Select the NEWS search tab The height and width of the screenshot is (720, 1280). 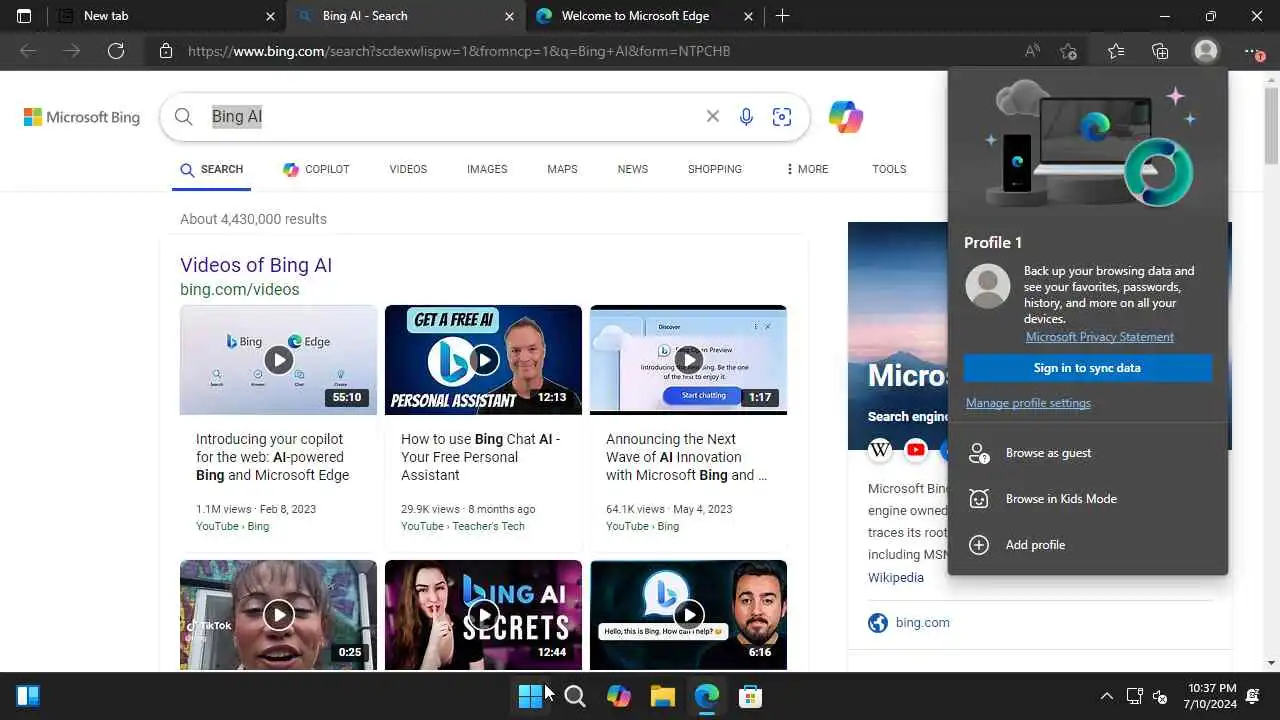pyautogui.click(x=633, y=169)
